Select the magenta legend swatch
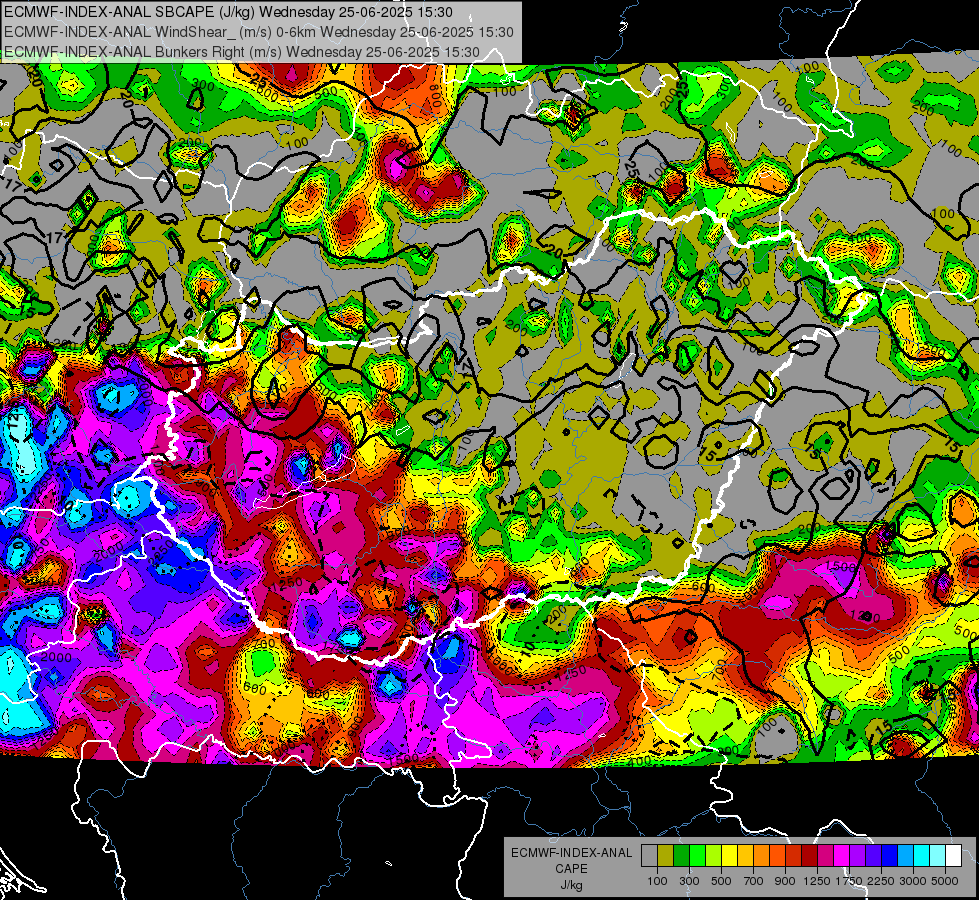The height and width of the screenshot is (900, 979). tap(842, 855)
